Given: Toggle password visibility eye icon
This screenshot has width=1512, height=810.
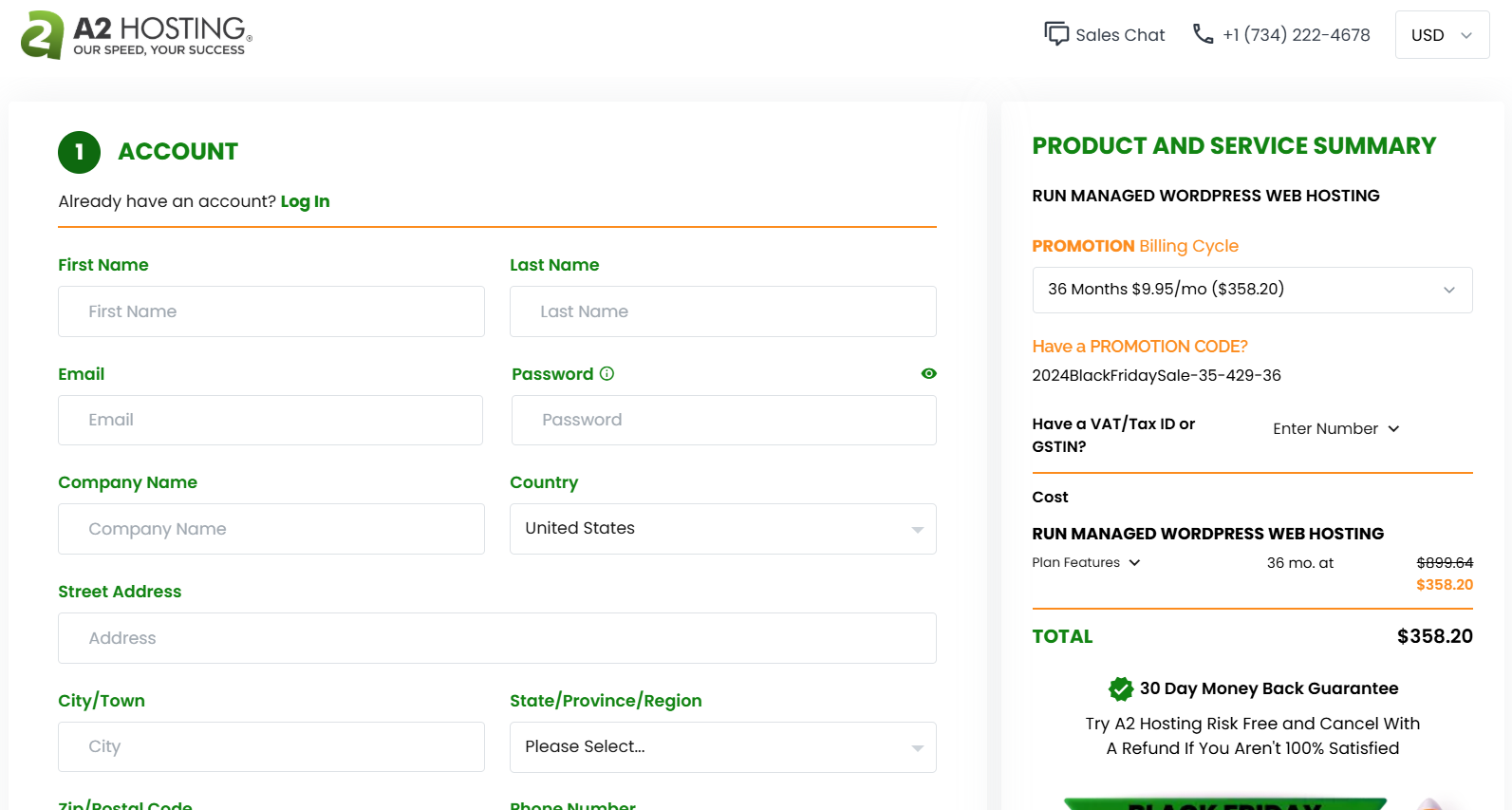Looking at the screenshot, I should [928, 374].
